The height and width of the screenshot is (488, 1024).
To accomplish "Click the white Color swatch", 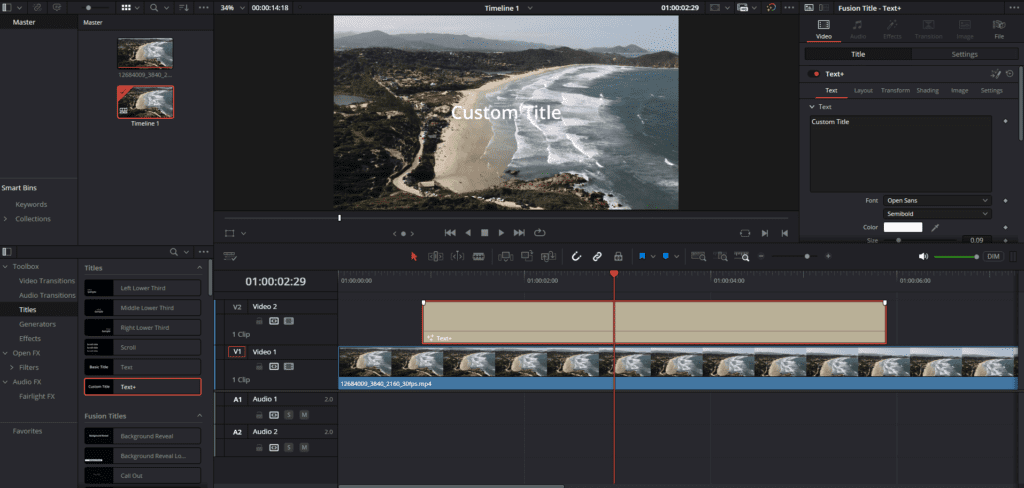I will [902, 228].
